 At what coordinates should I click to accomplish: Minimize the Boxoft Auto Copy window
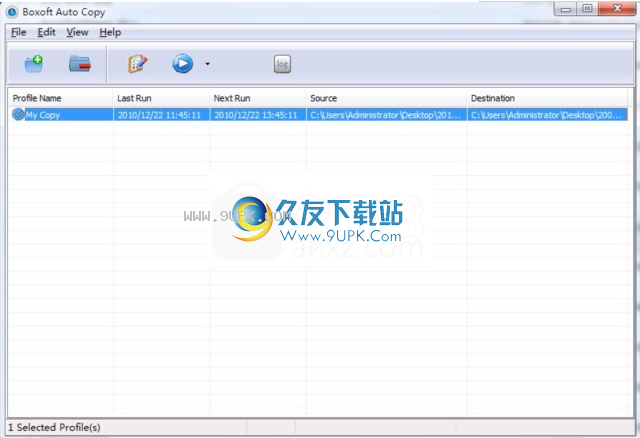(x=566, y=9)
